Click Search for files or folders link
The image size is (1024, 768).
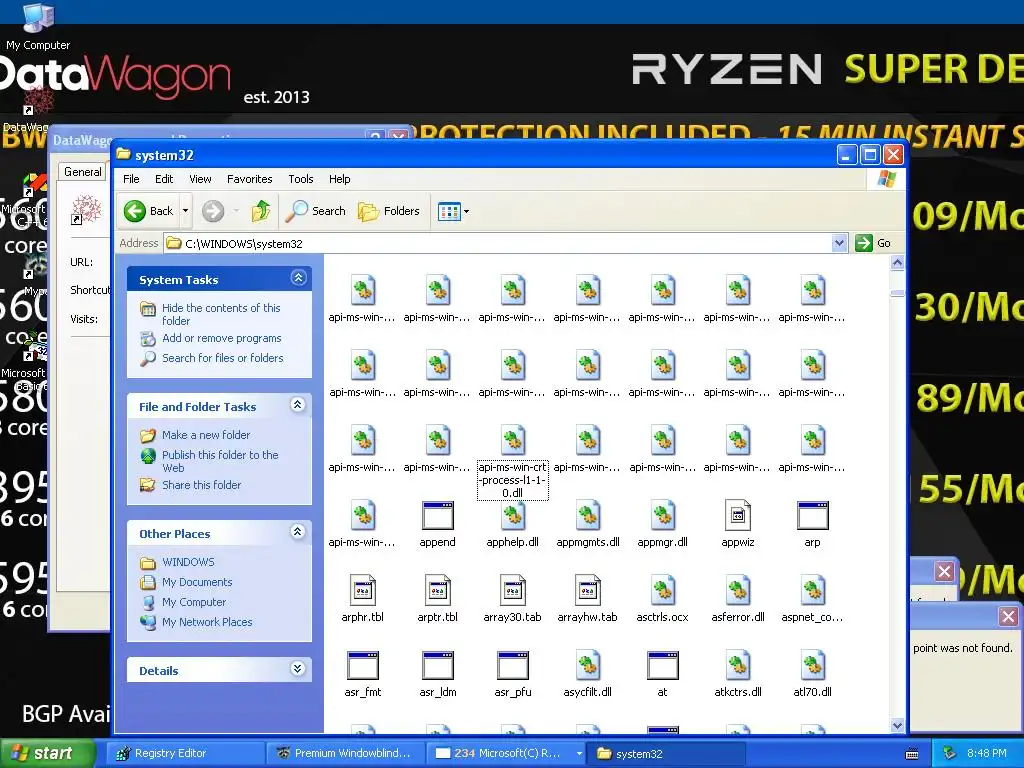(223, 358)
